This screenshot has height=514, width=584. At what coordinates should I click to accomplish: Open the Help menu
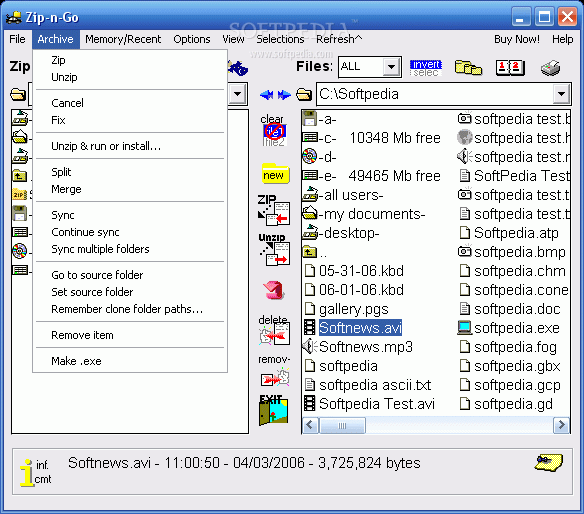[x=562, y=39]
